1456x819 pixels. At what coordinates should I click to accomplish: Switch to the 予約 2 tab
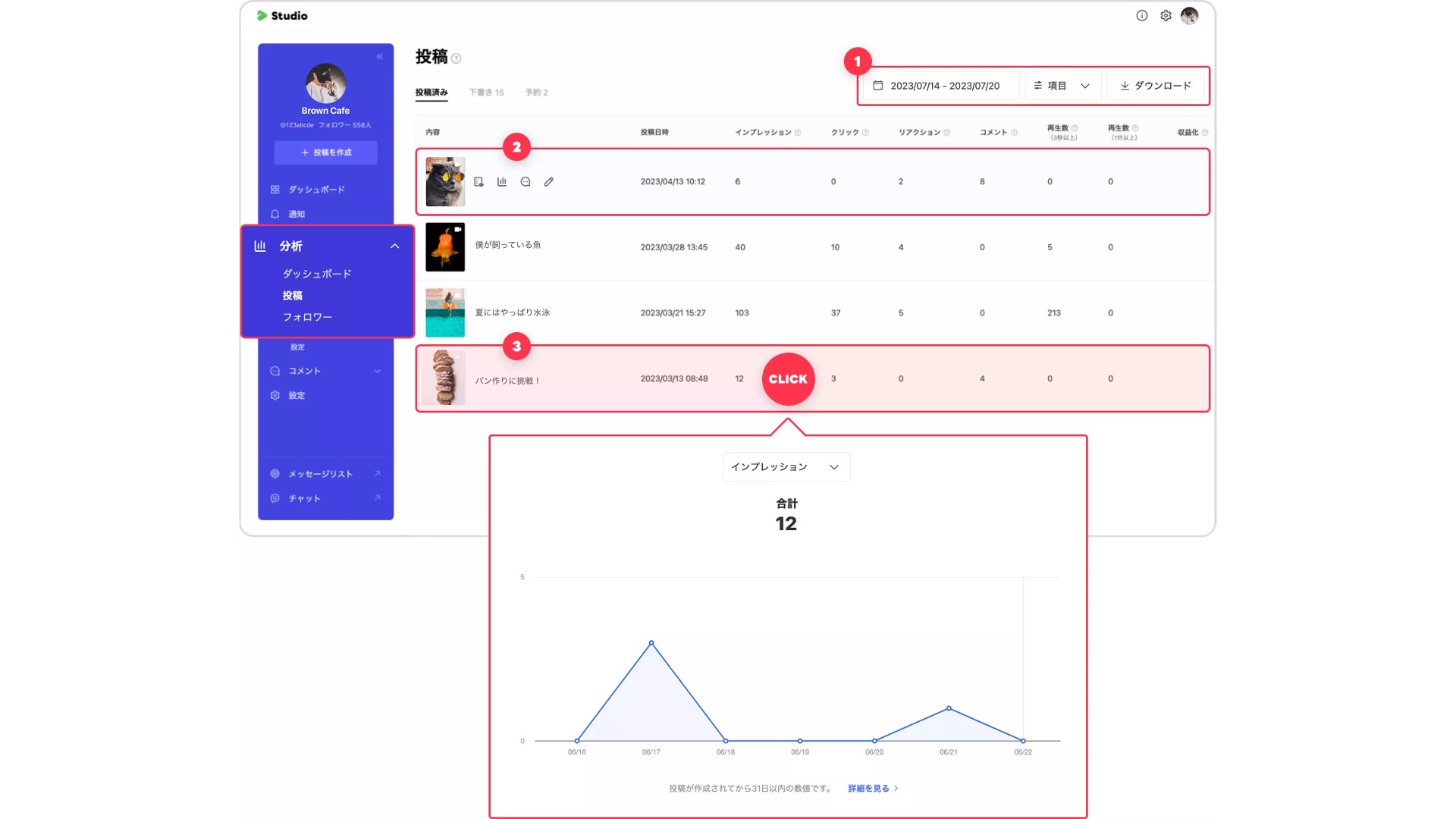[x=536, y=93]
